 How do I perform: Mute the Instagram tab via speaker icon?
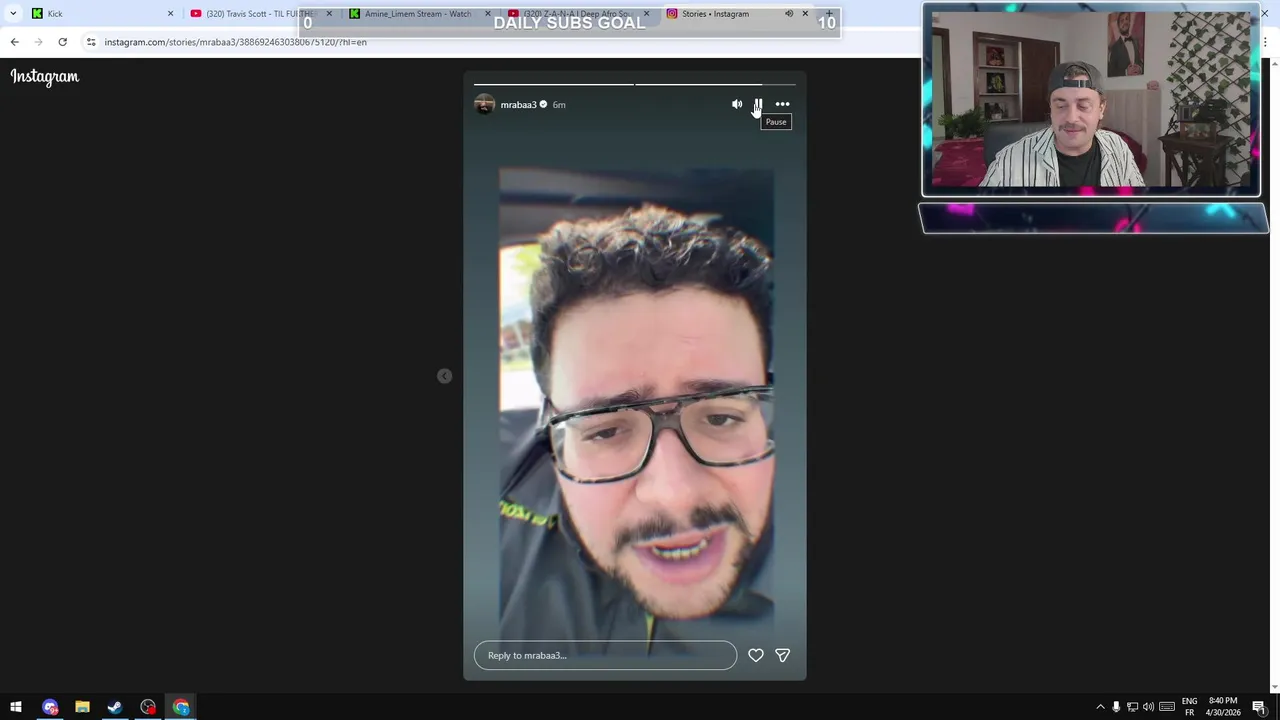point(789,14)
